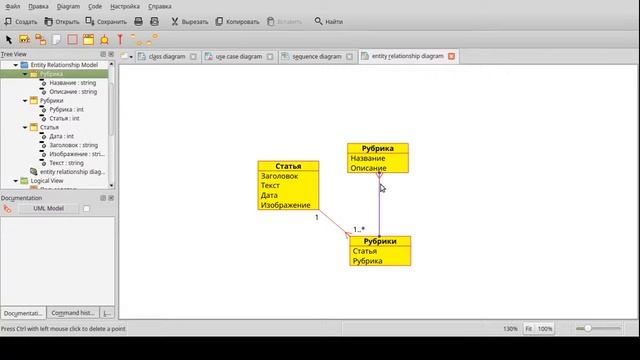
Task: Select Текст : string in tree
Action: [67, 163]
